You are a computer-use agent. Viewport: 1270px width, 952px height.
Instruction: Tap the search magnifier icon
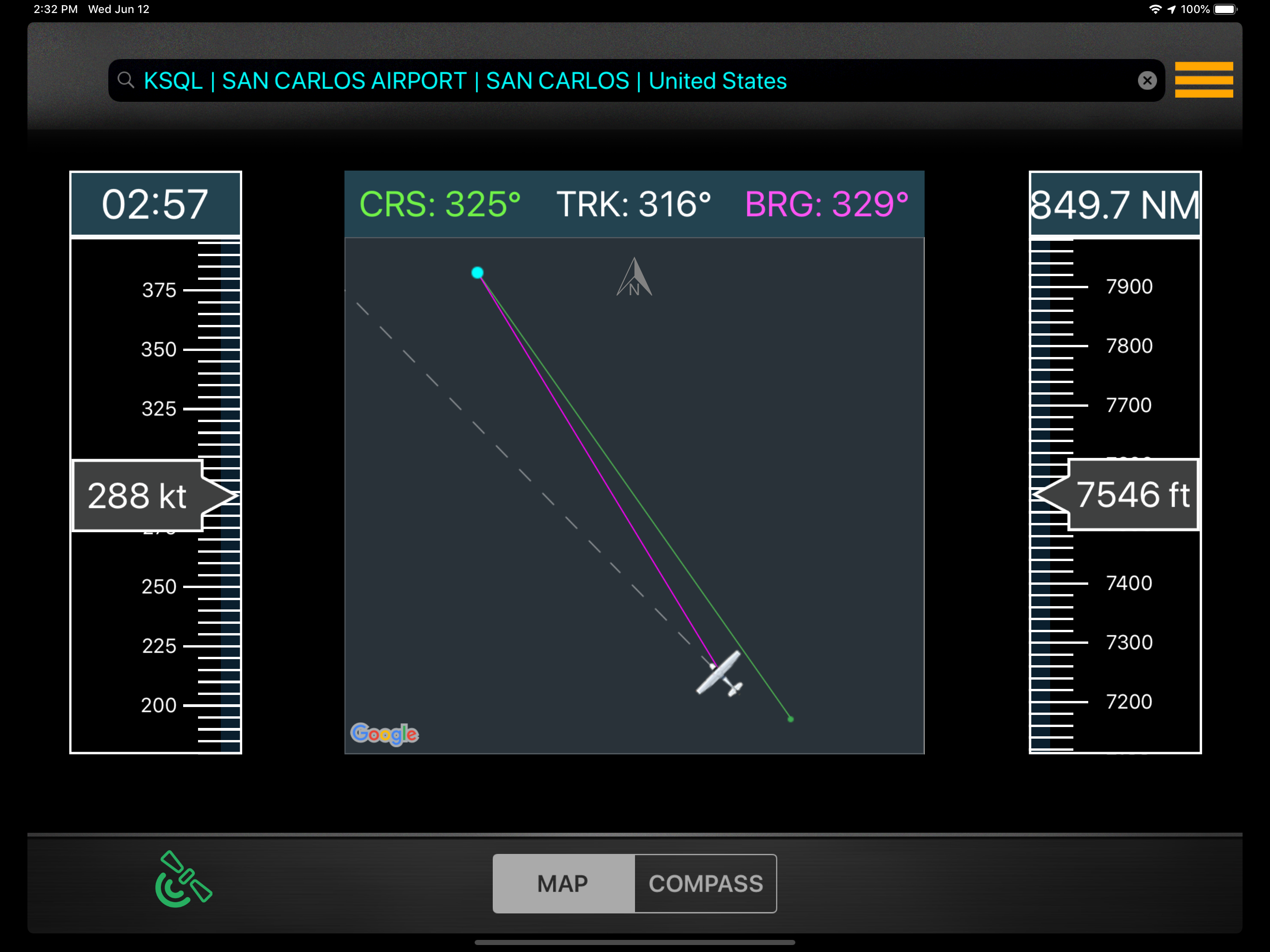click(x=126, y=80)
